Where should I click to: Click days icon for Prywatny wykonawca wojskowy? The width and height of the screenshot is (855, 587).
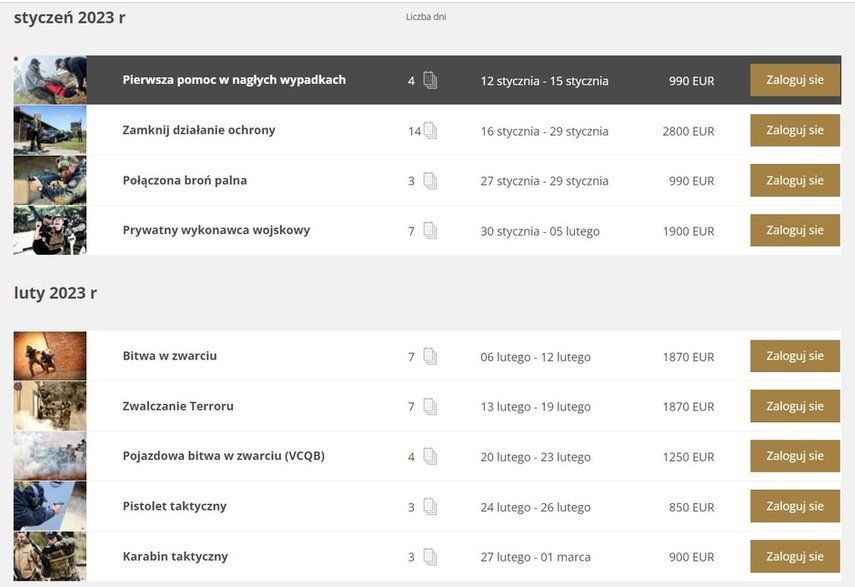[x=430, y=231]
